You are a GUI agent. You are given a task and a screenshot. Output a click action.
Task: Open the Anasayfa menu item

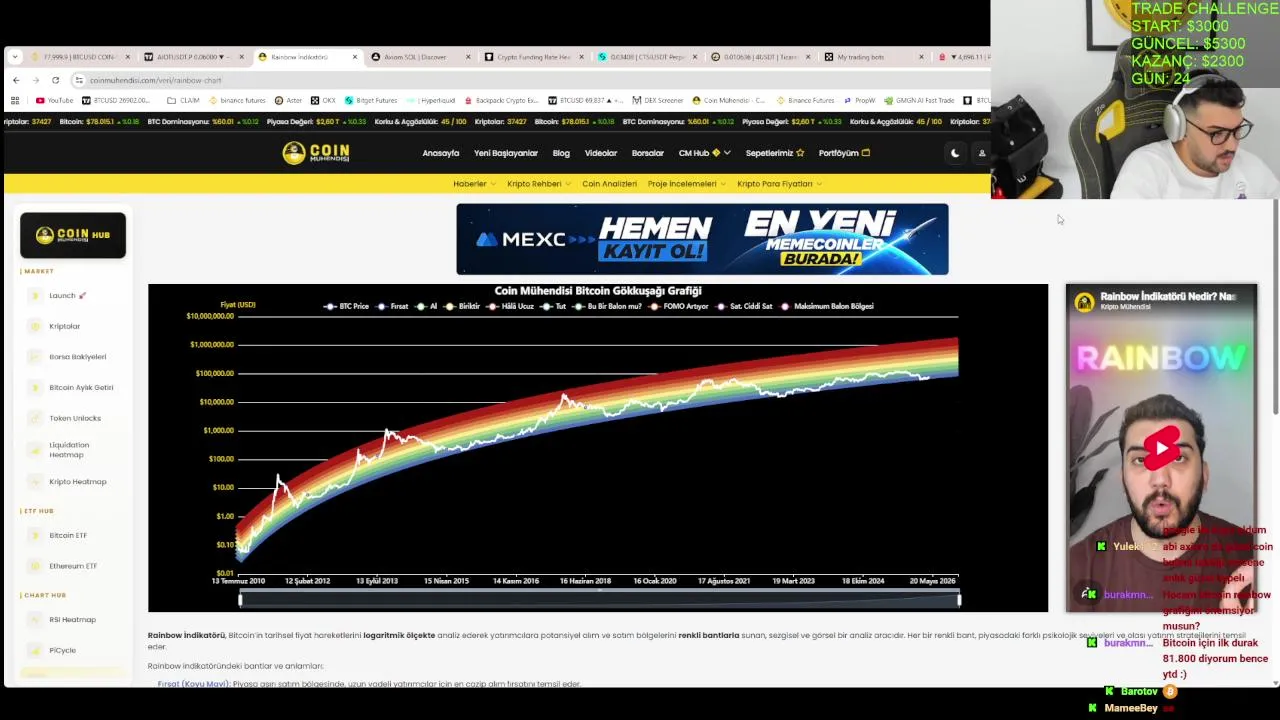441,153
